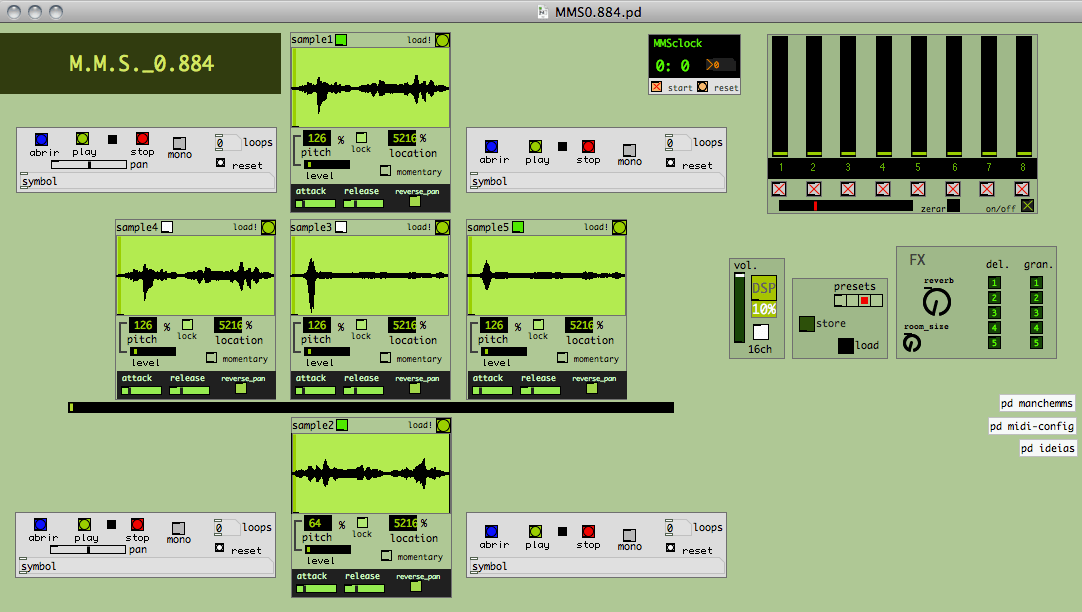Viewport: 1082px width, 612px height.
Task: Click the load! bang on sample5
Action: 618,227
